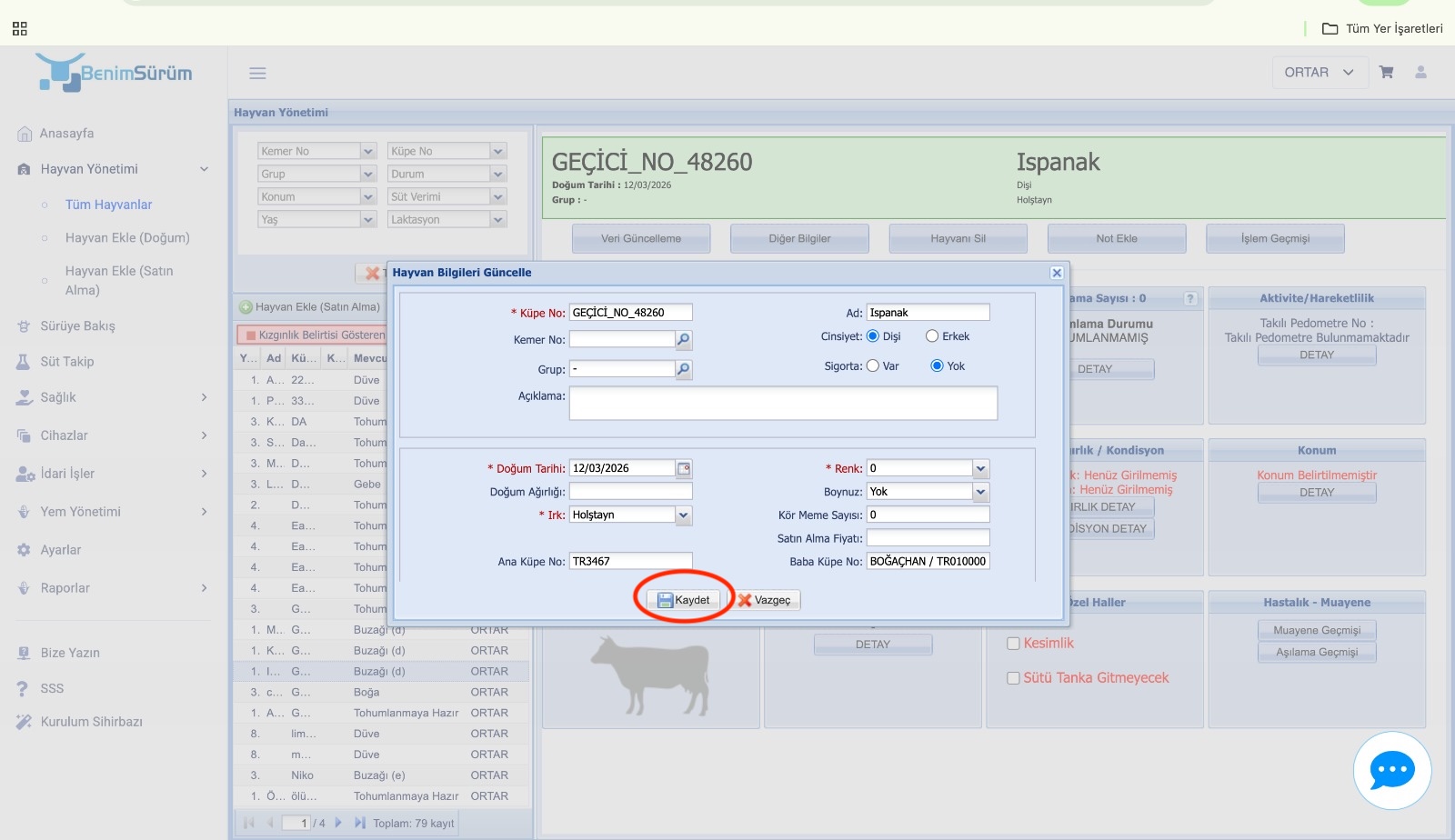The width and height of the screenshot is (1455, 840).
Task: Open the live chat bubble
Action: (1392, 771)
